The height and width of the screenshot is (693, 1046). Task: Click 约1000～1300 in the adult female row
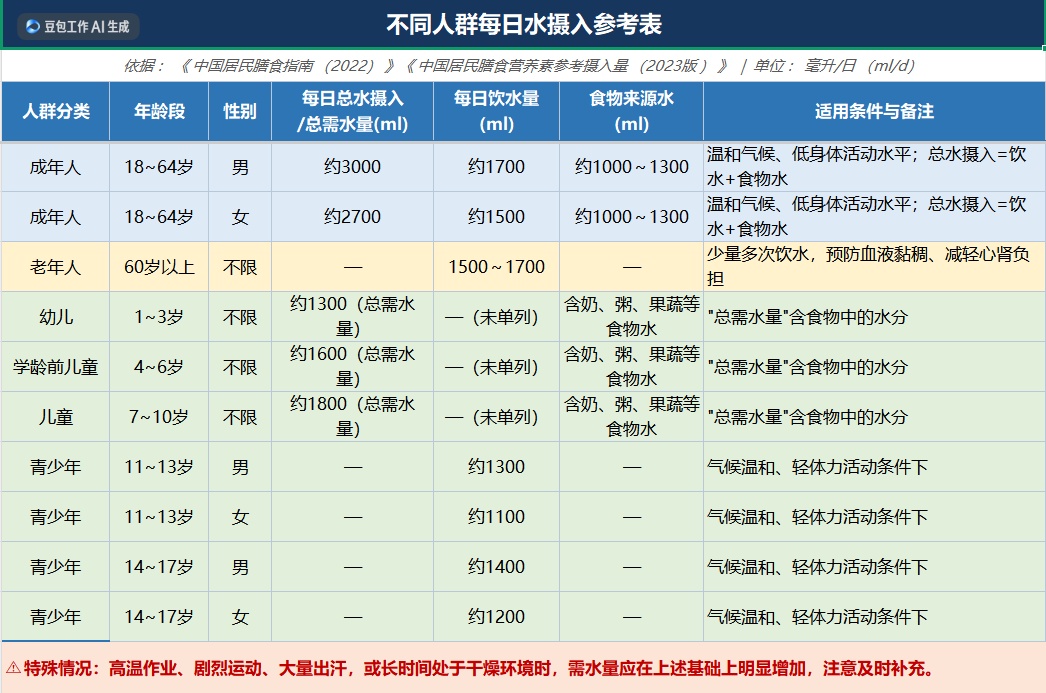pyautogui.click(x=631, y=217)
